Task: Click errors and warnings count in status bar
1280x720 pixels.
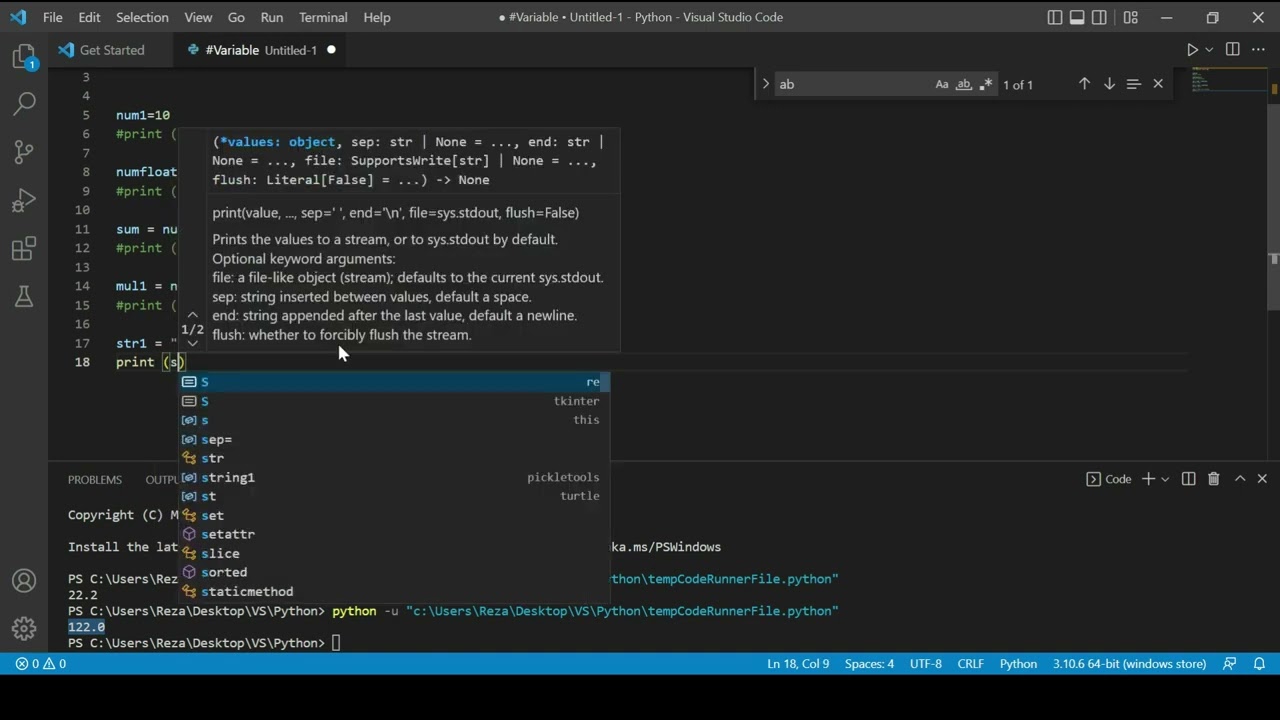Action: tap(41, 664)
